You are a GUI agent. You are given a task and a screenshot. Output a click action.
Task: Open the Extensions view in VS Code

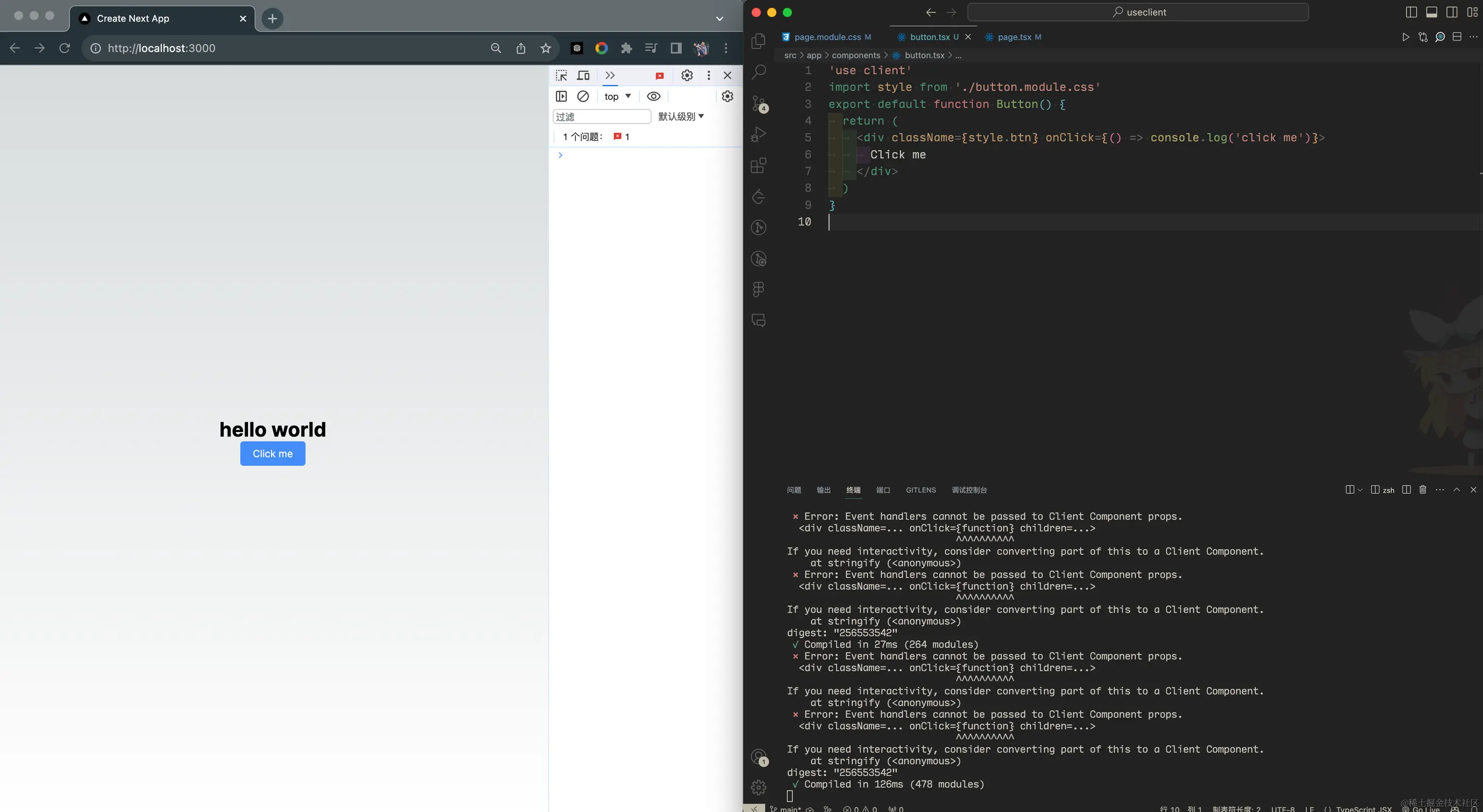759,166
